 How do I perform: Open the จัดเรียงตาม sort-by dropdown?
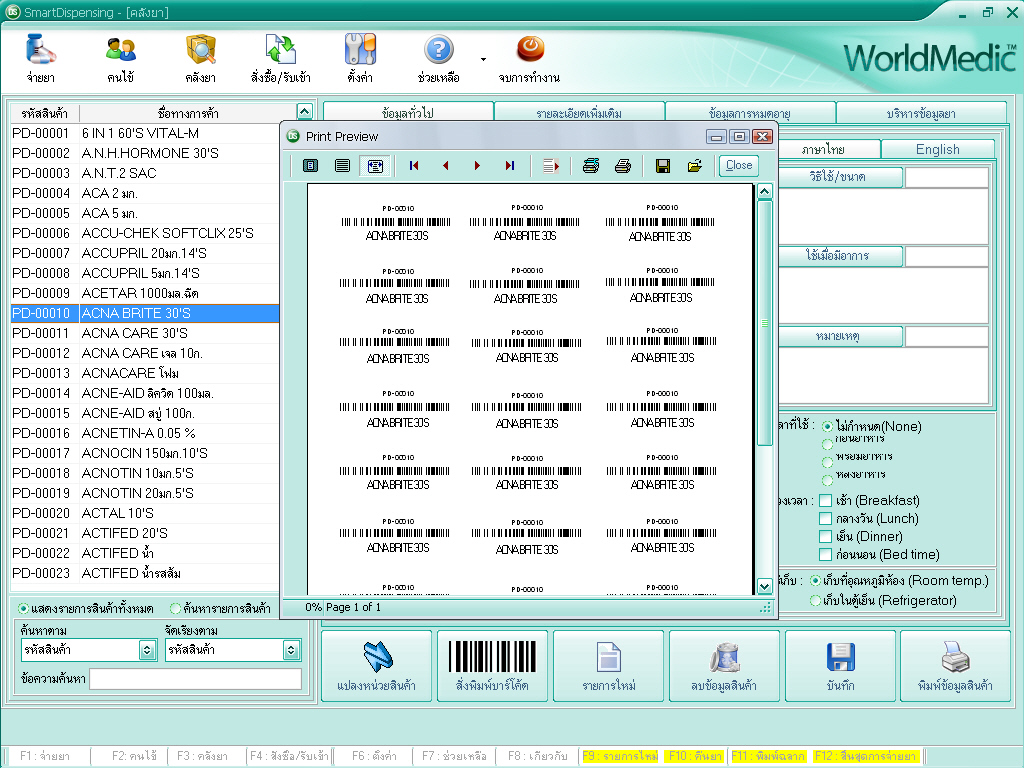tap(291, 650)
